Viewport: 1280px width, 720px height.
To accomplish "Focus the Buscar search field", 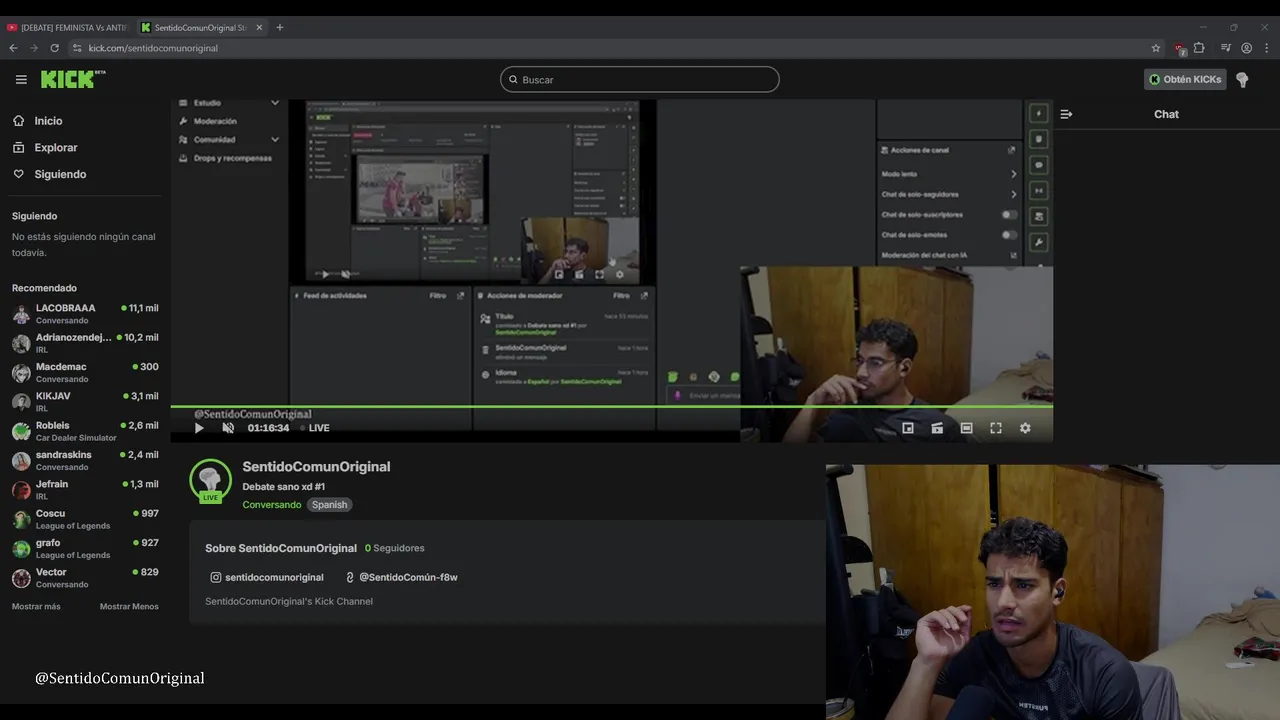I will pos(640,79).
